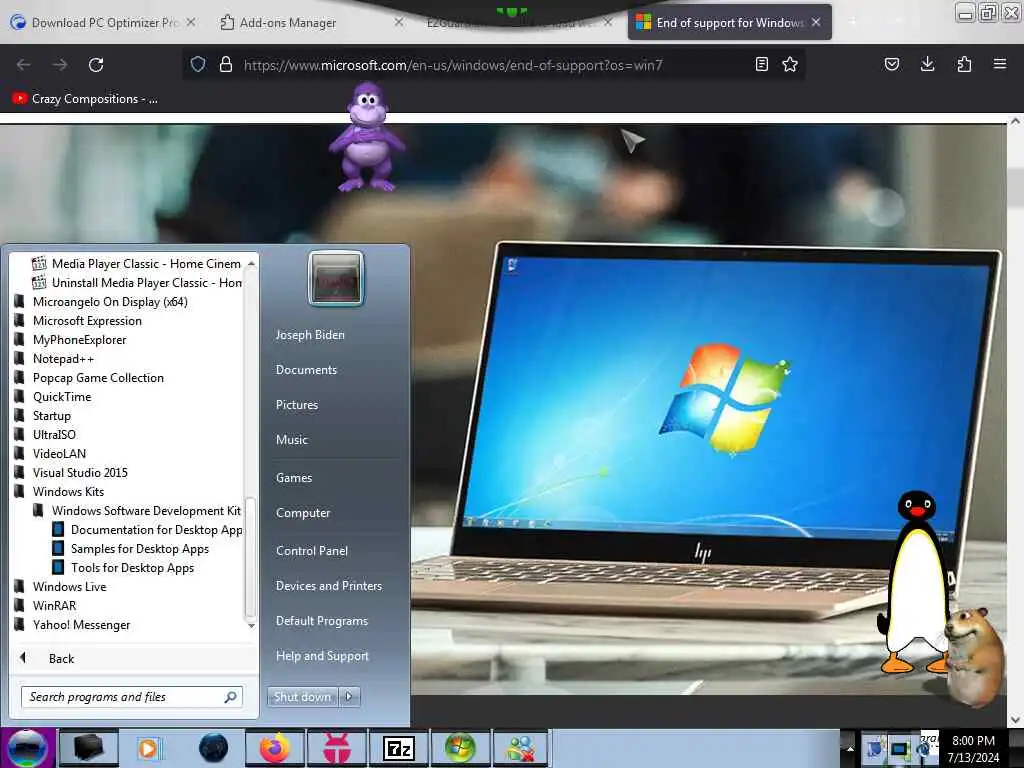Screen dimensions: 1024x768
Task: Click the Start orb button
Action: point(27,748)
